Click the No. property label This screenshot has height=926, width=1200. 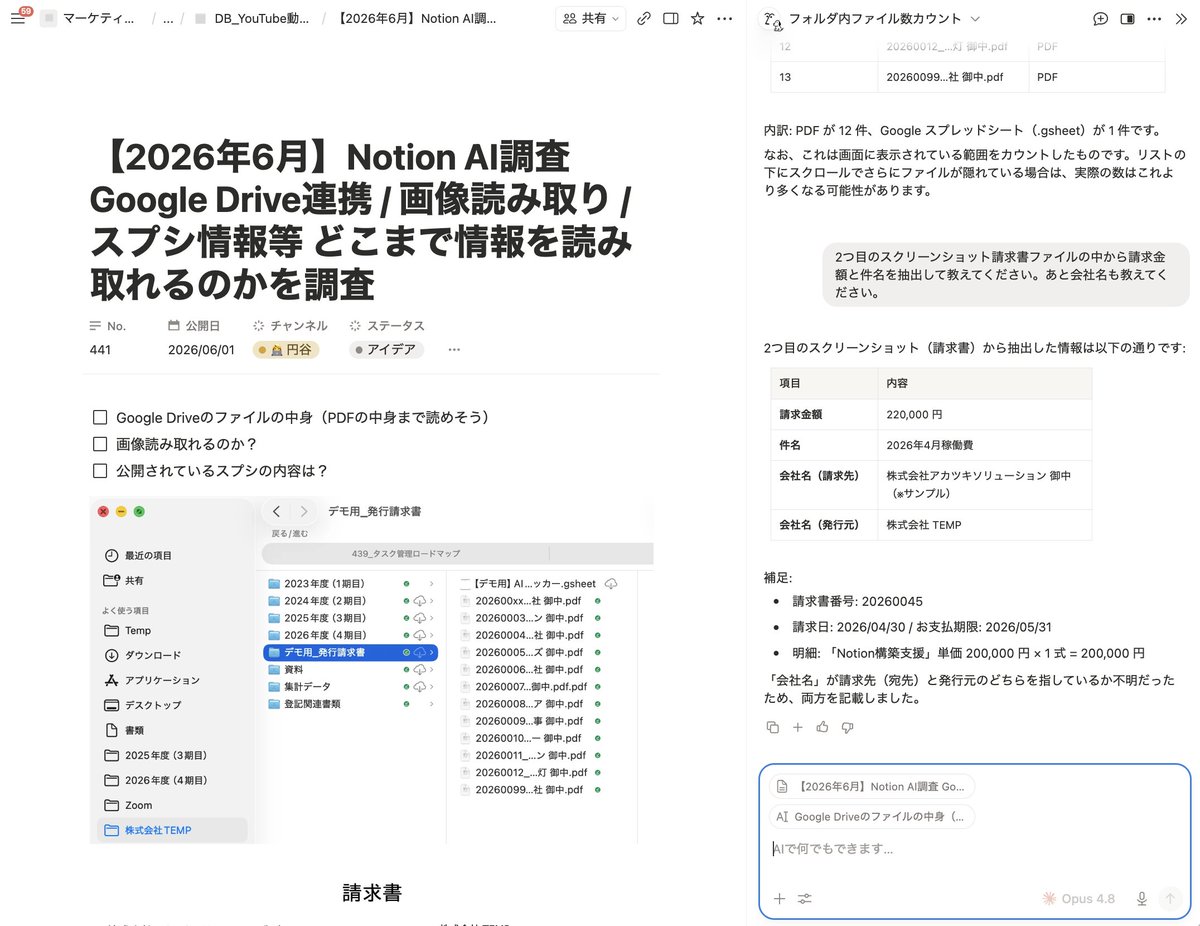[108, 326]
